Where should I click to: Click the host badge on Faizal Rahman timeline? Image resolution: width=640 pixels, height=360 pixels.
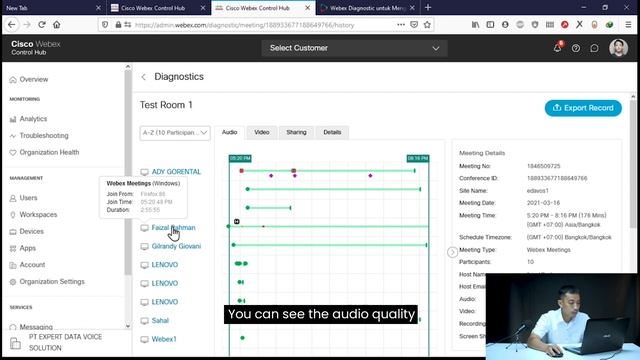point(237,222)
